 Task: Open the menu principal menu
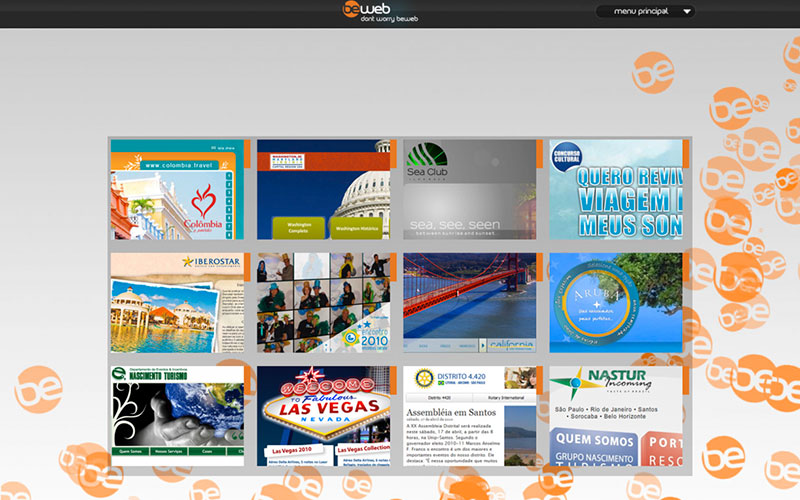645,11
